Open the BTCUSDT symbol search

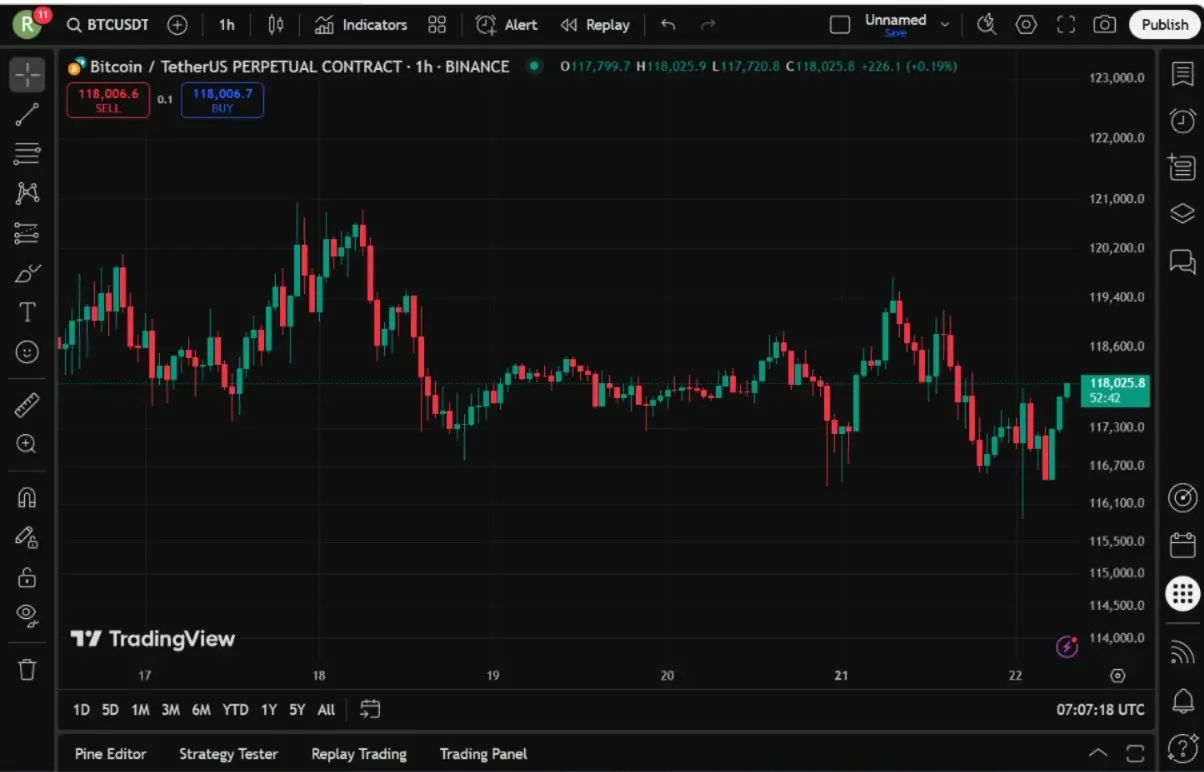pyautogui.click(x=108, y=25)
